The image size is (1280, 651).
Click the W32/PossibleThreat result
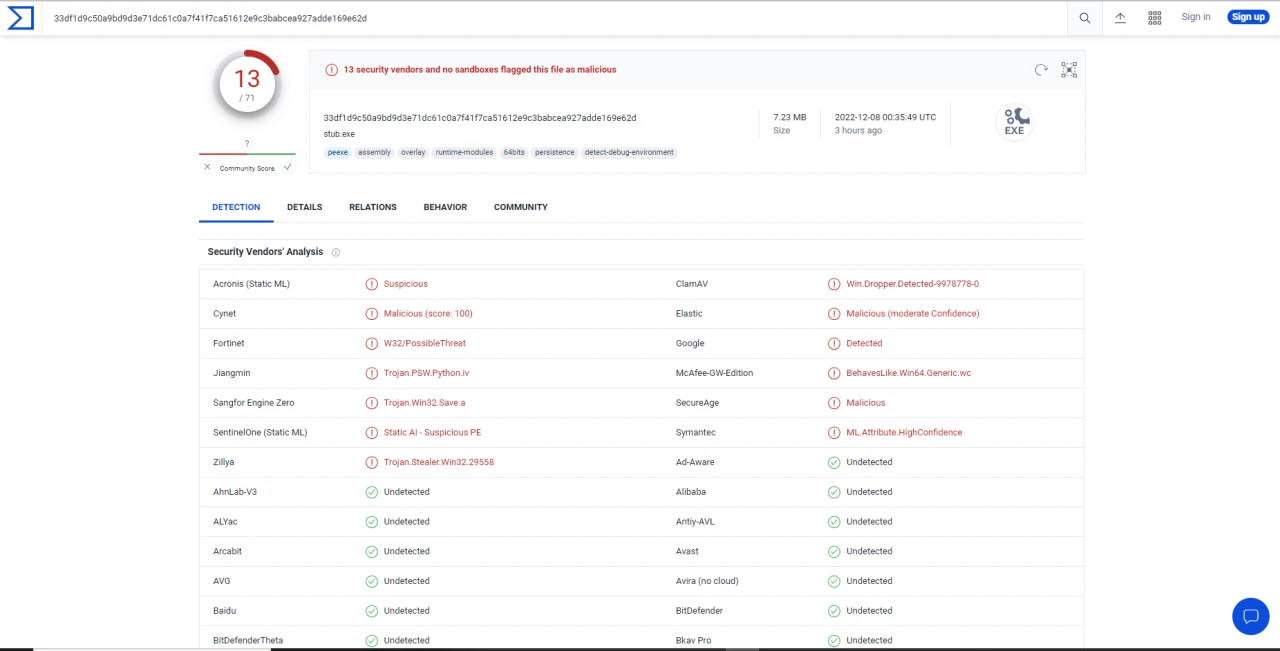coord(425,343)
